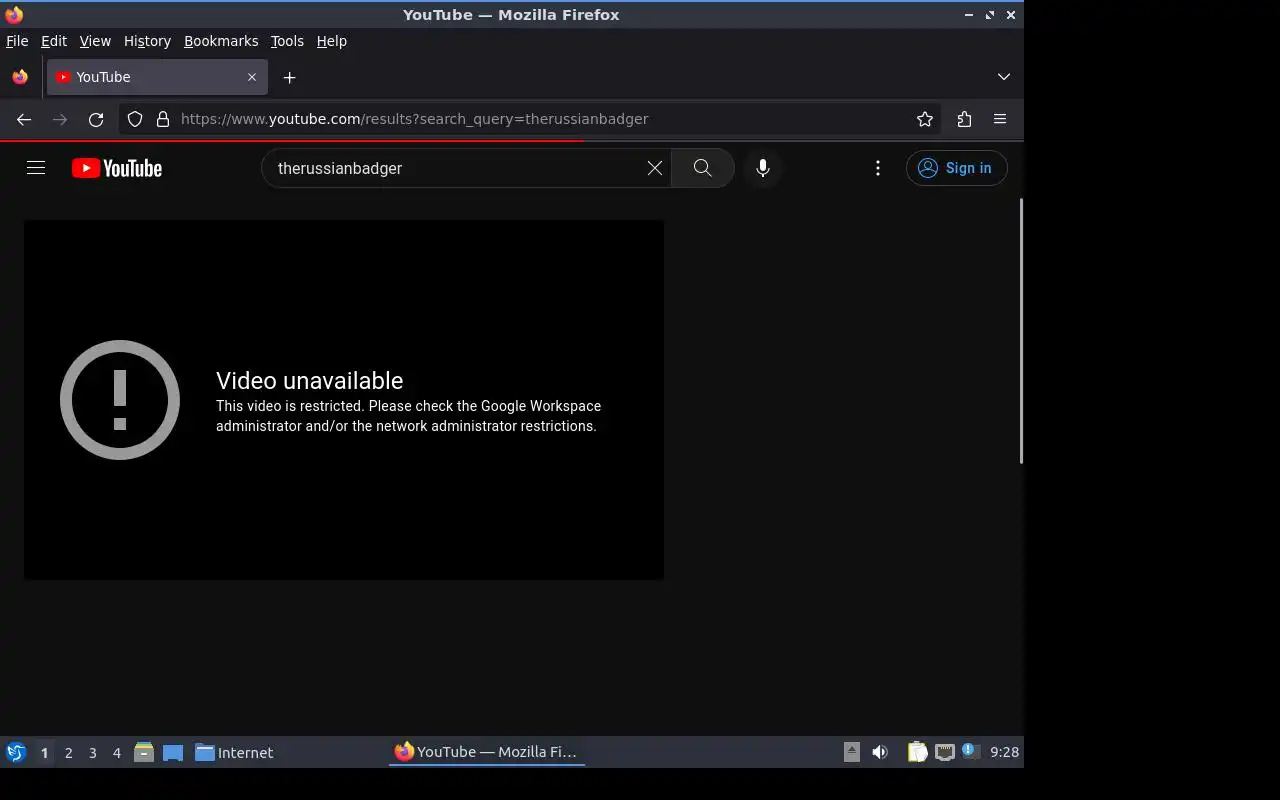Screen dimensions: 1280x800
Task: View site security padlock information
Action: point(163,119)
